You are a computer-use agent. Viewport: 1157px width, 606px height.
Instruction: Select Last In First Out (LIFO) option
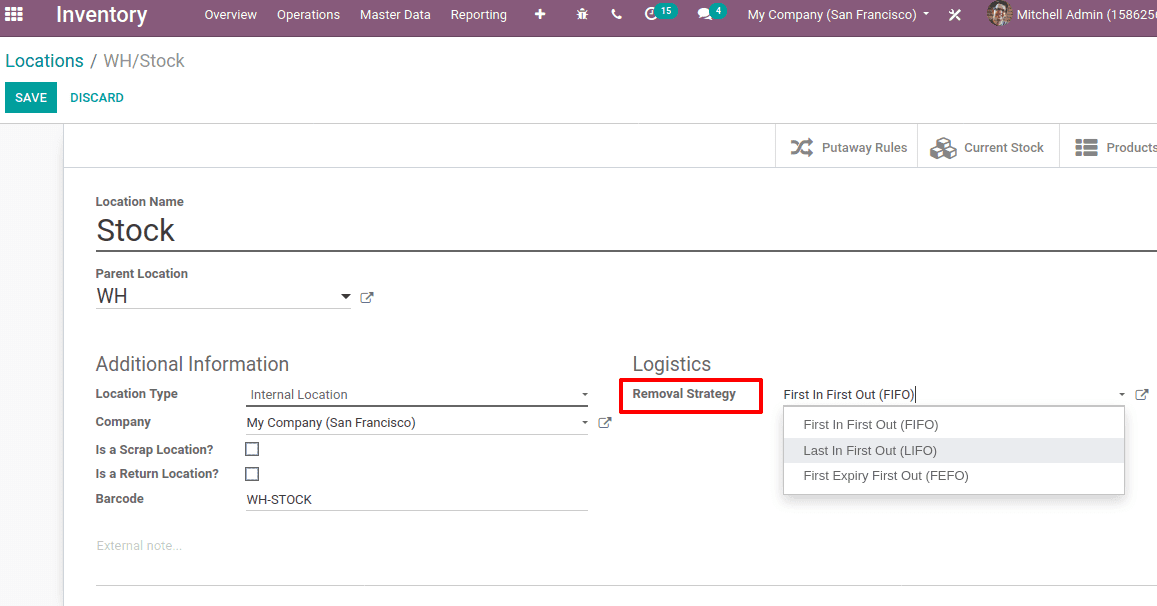point(953,450)
